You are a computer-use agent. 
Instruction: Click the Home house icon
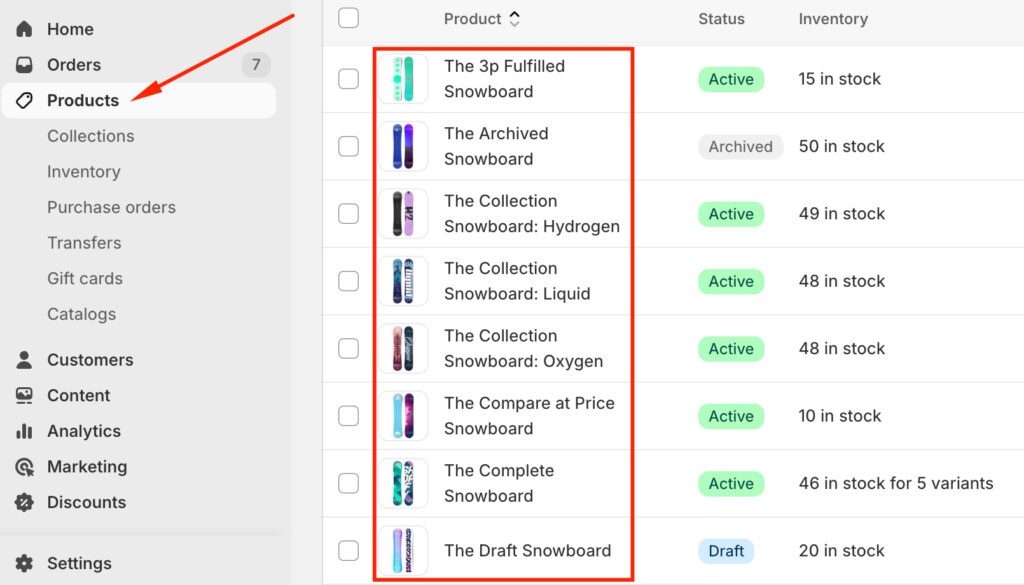[x=25, y=29]
